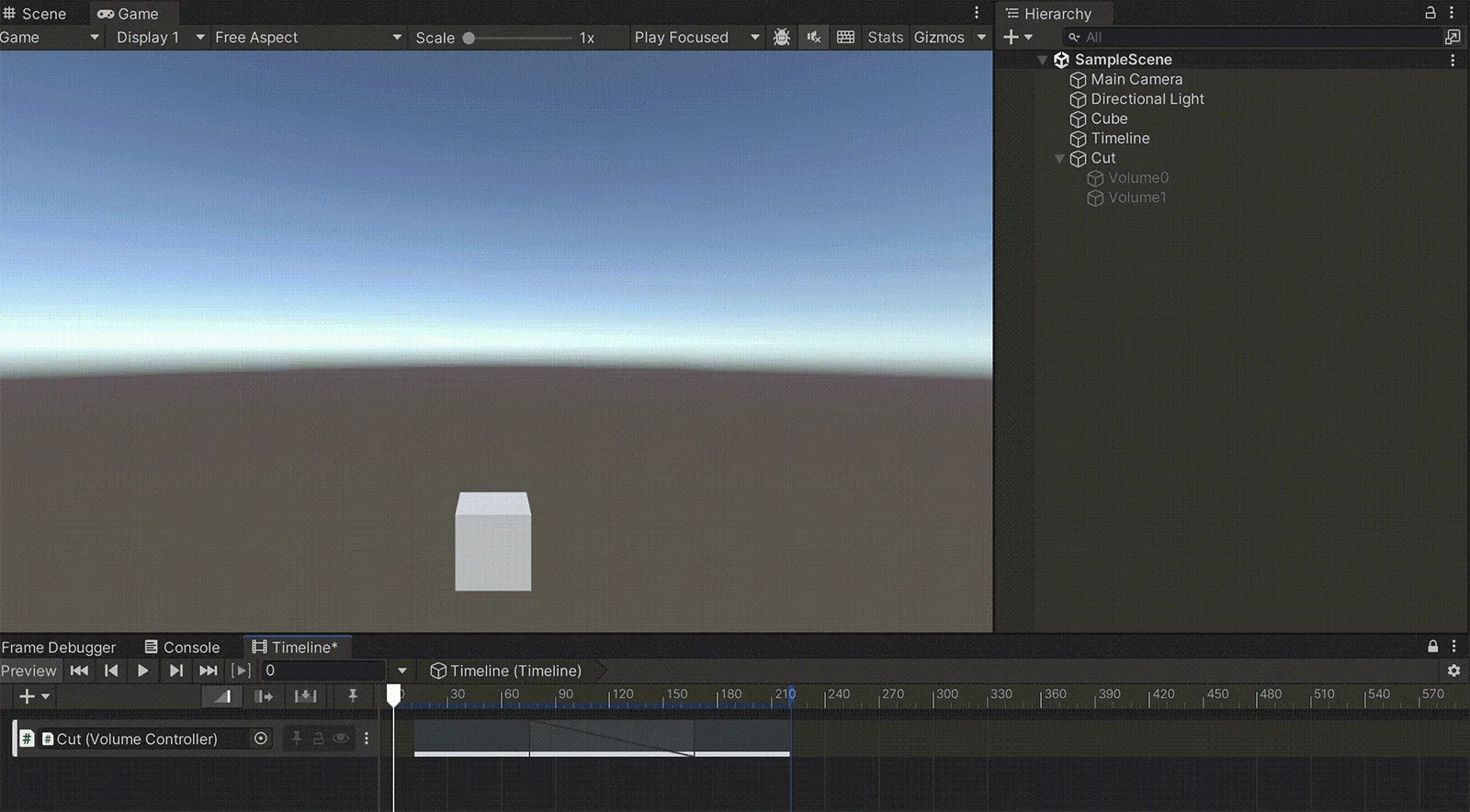Screen dimensions: 1470x812
Task: Collapse the Cut object in Hierarchy
Action: point(1059,159)
